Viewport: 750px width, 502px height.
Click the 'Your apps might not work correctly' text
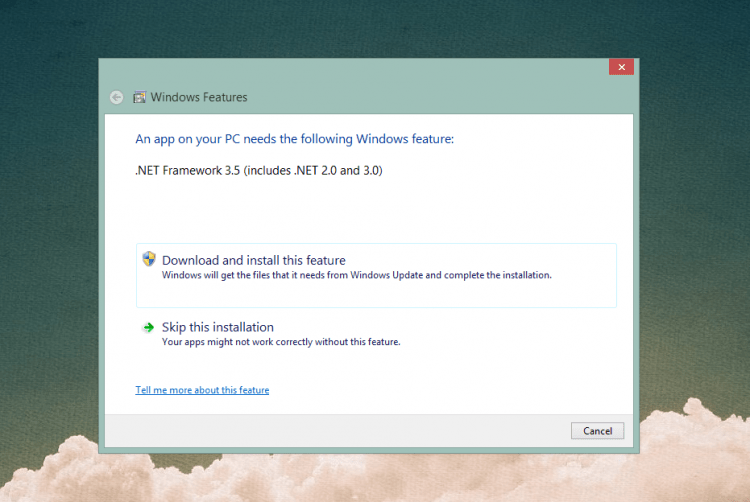[281, 342]
